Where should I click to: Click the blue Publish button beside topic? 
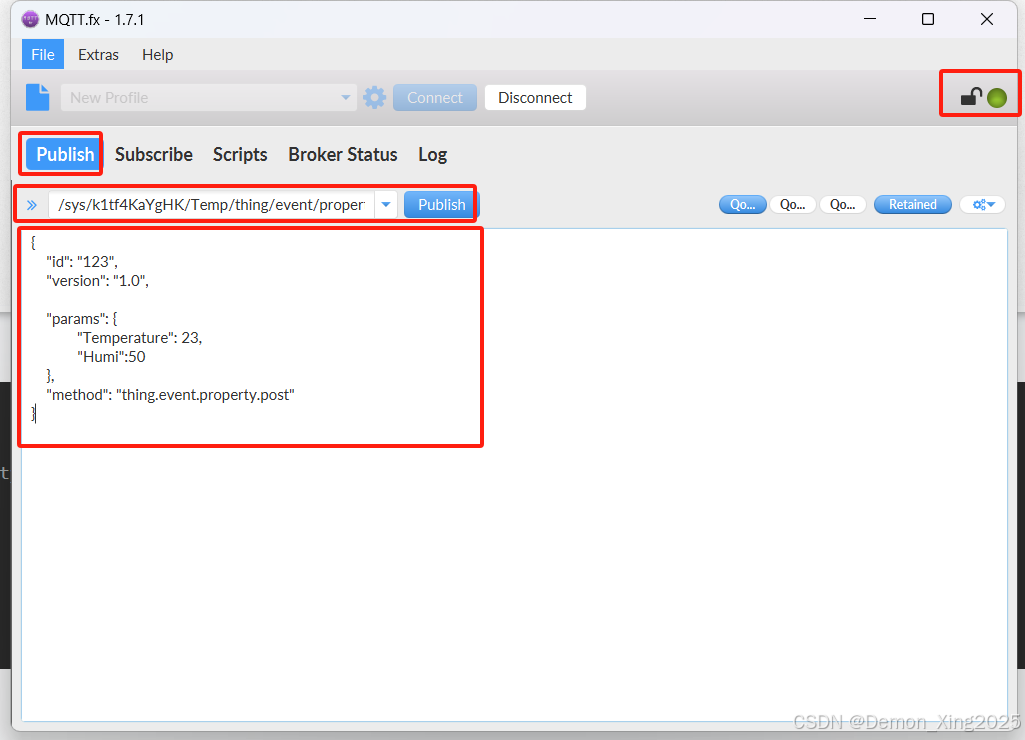click(x=442, y=205)
